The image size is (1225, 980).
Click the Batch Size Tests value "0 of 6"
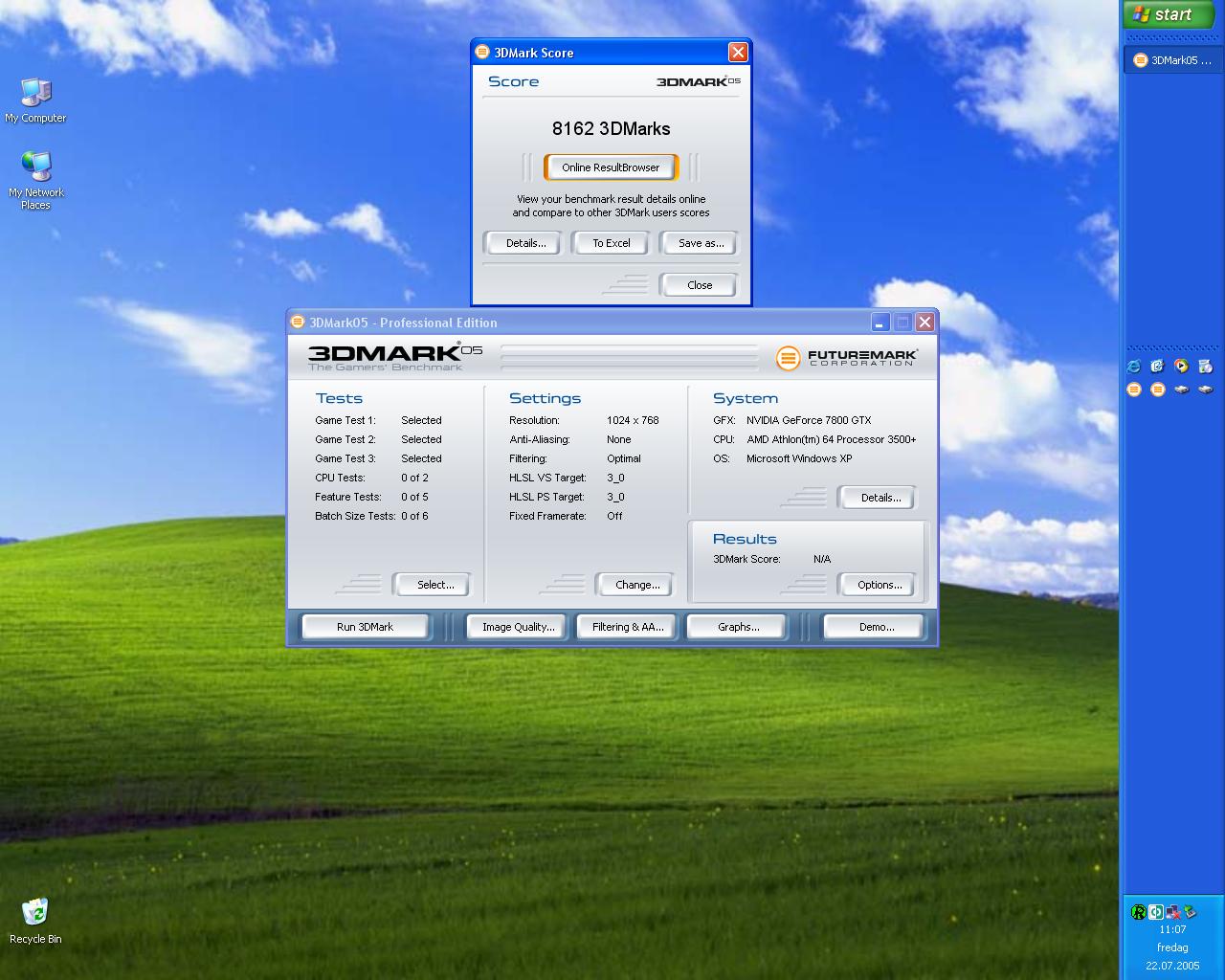point(414,516)
